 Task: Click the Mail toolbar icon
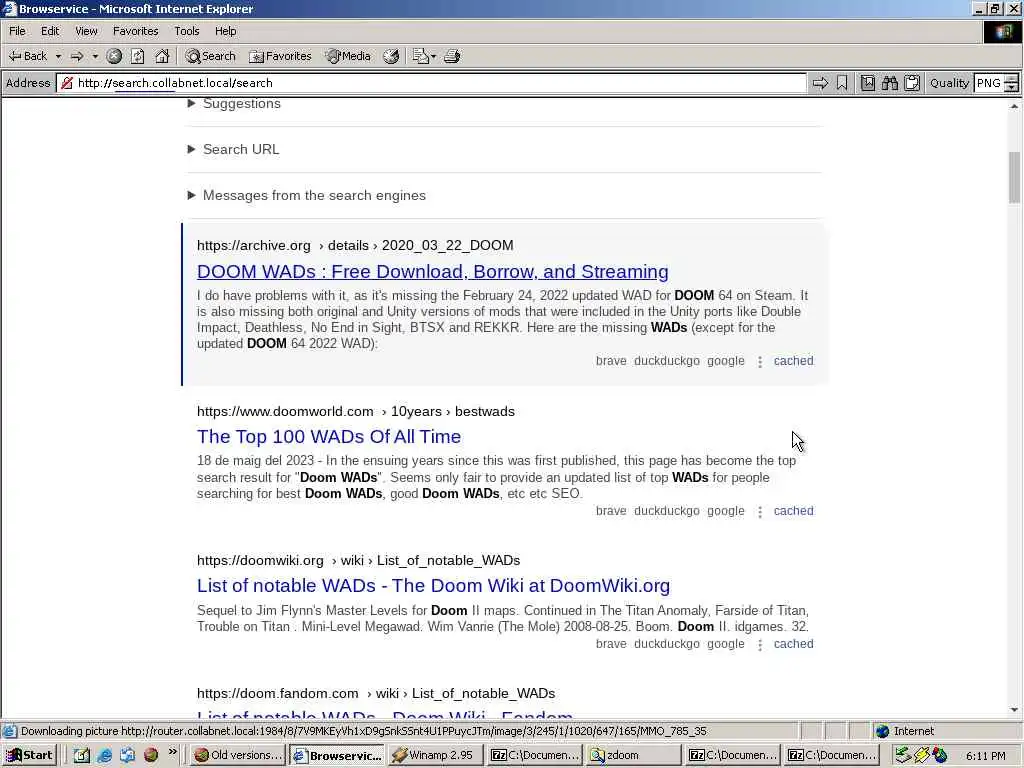tap(420, 56)
